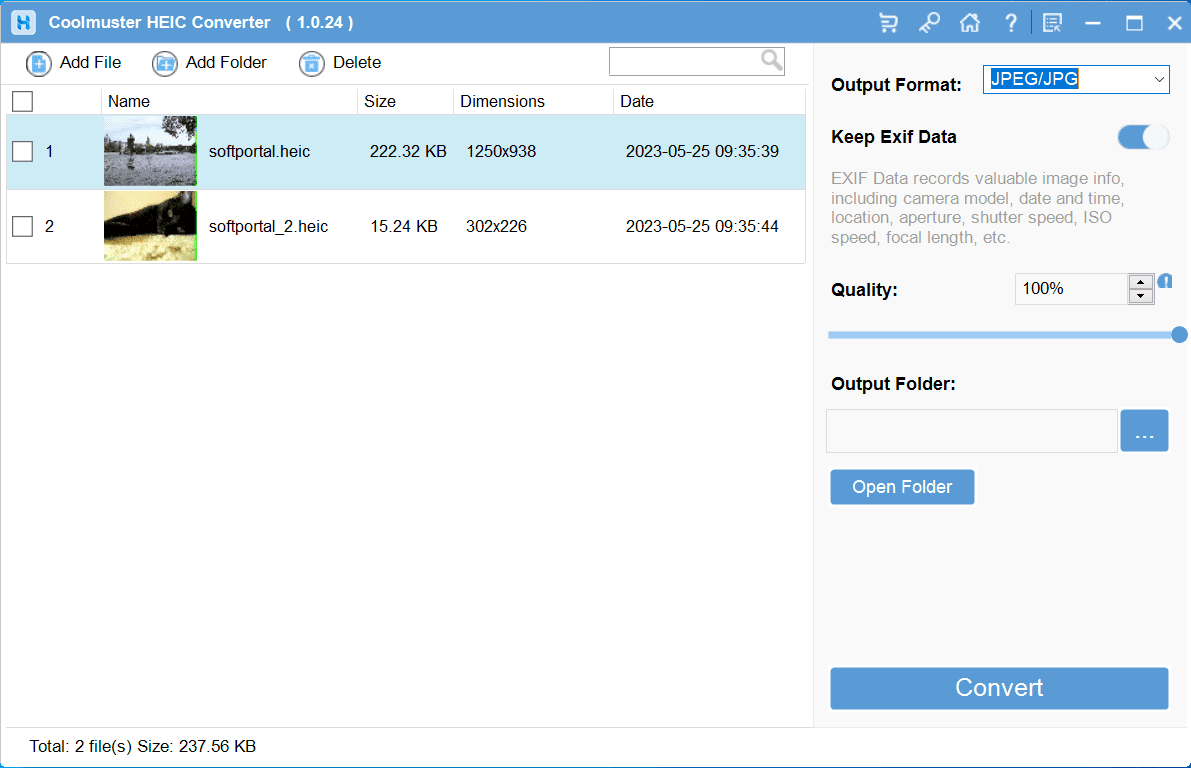Click the 222.32 KB size cell

pos(408,151)
